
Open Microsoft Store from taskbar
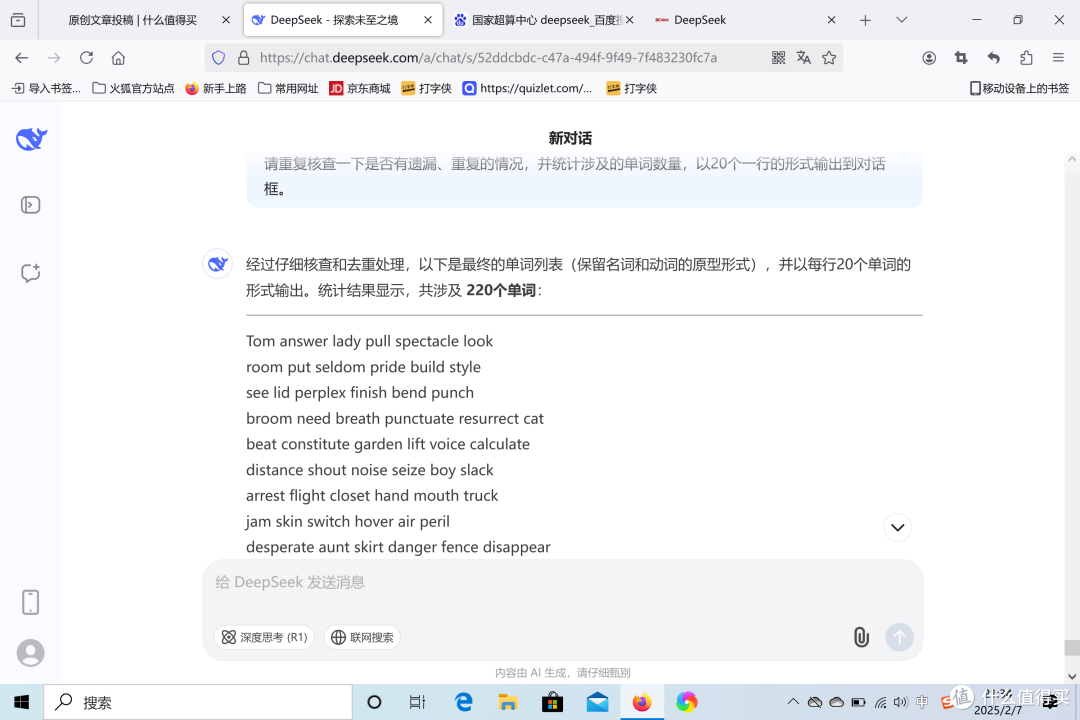click(552, 702)
